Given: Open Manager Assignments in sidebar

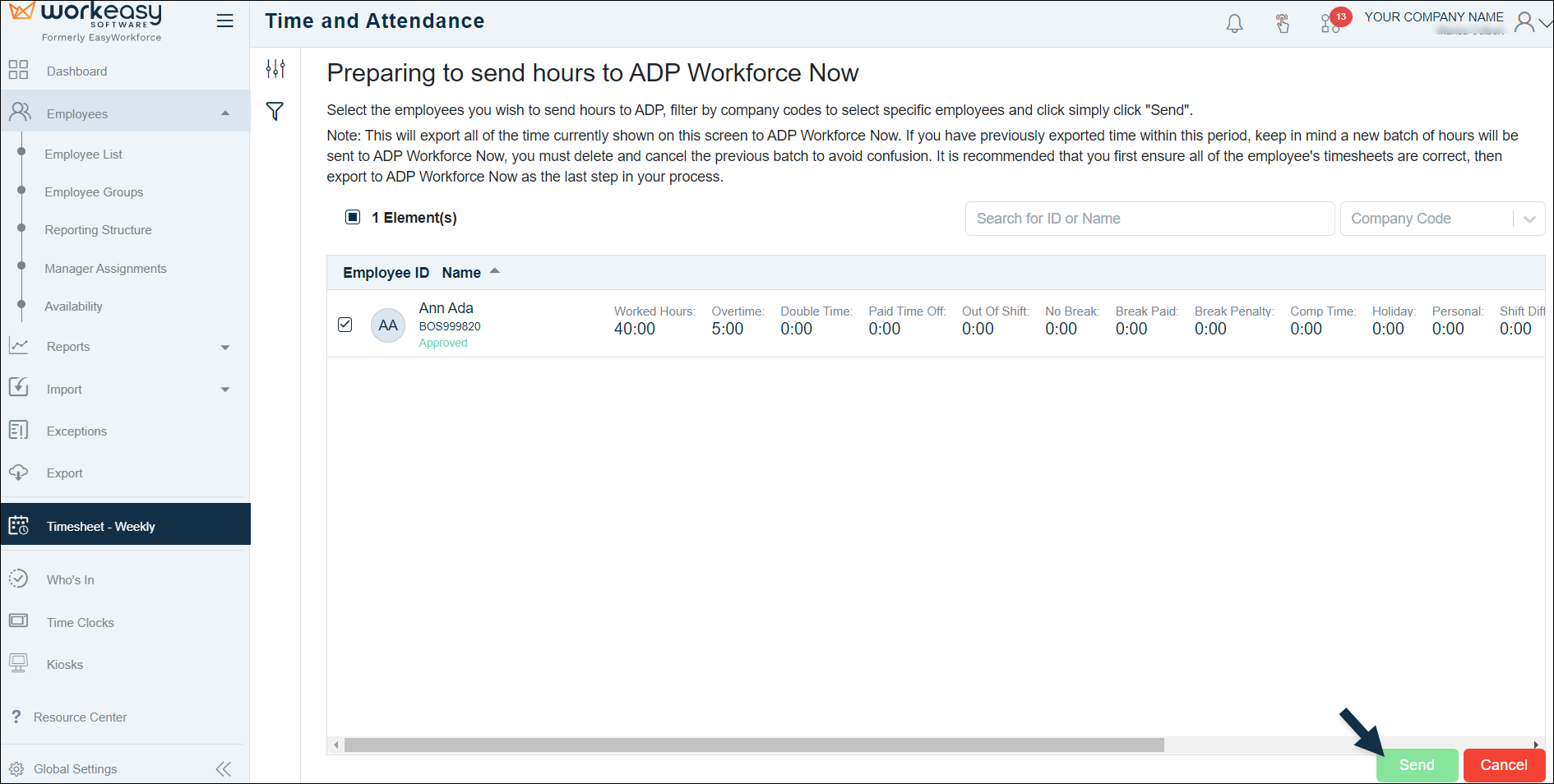Looking at the screenshot, I should [105, 269].
